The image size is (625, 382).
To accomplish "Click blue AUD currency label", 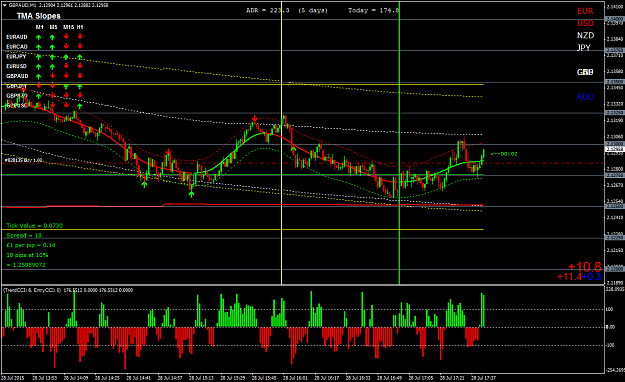I will click(585, 97).
